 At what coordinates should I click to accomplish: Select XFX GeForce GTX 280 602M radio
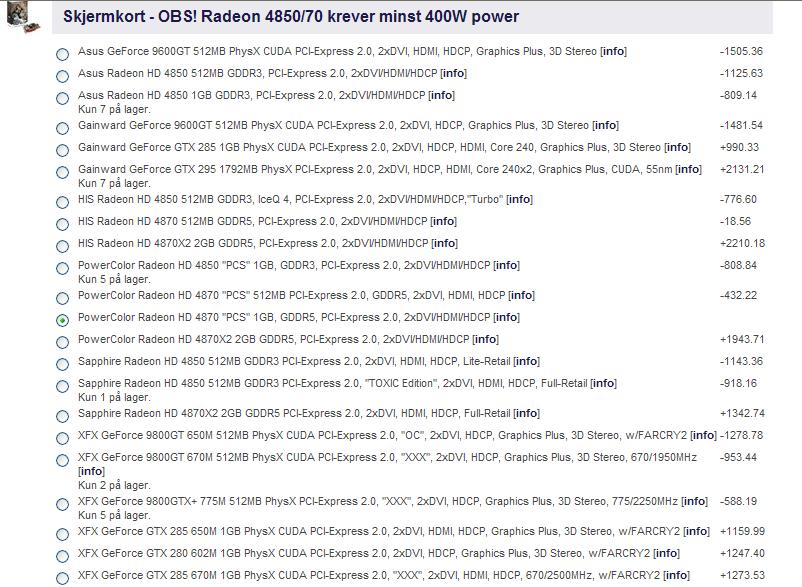pos(62,556)
